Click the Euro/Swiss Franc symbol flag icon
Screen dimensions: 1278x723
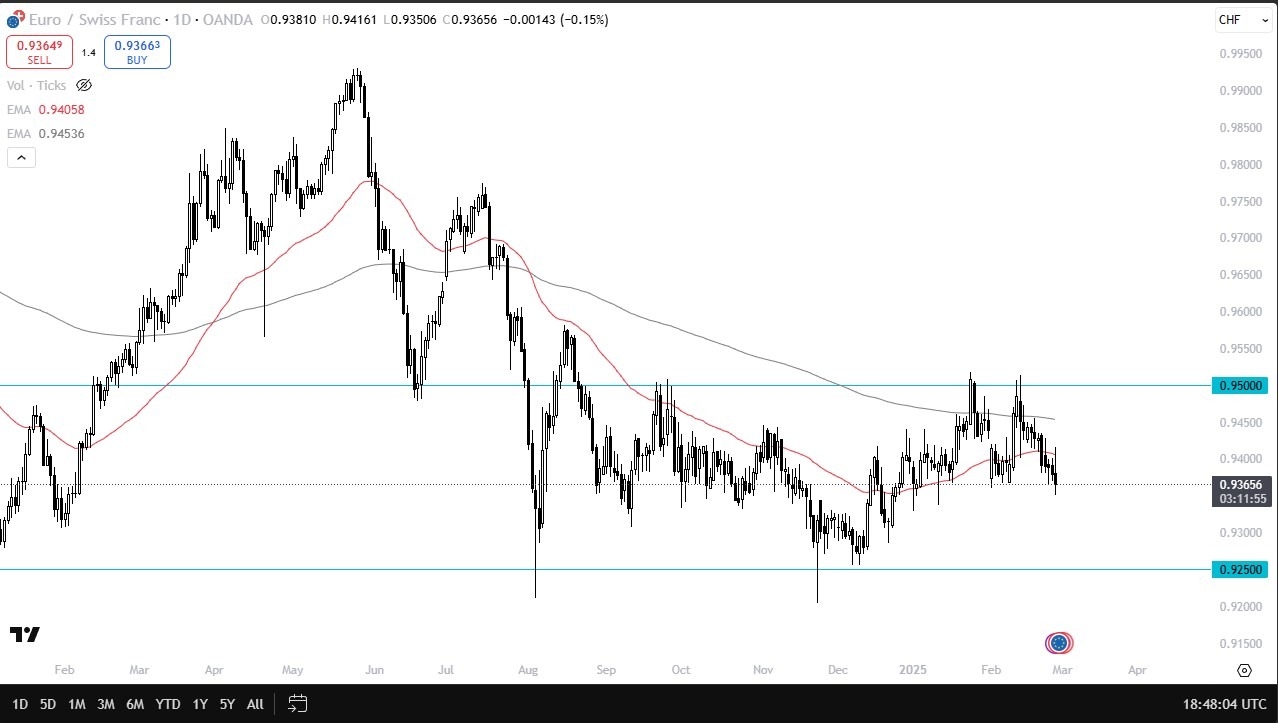pos(14,20)
